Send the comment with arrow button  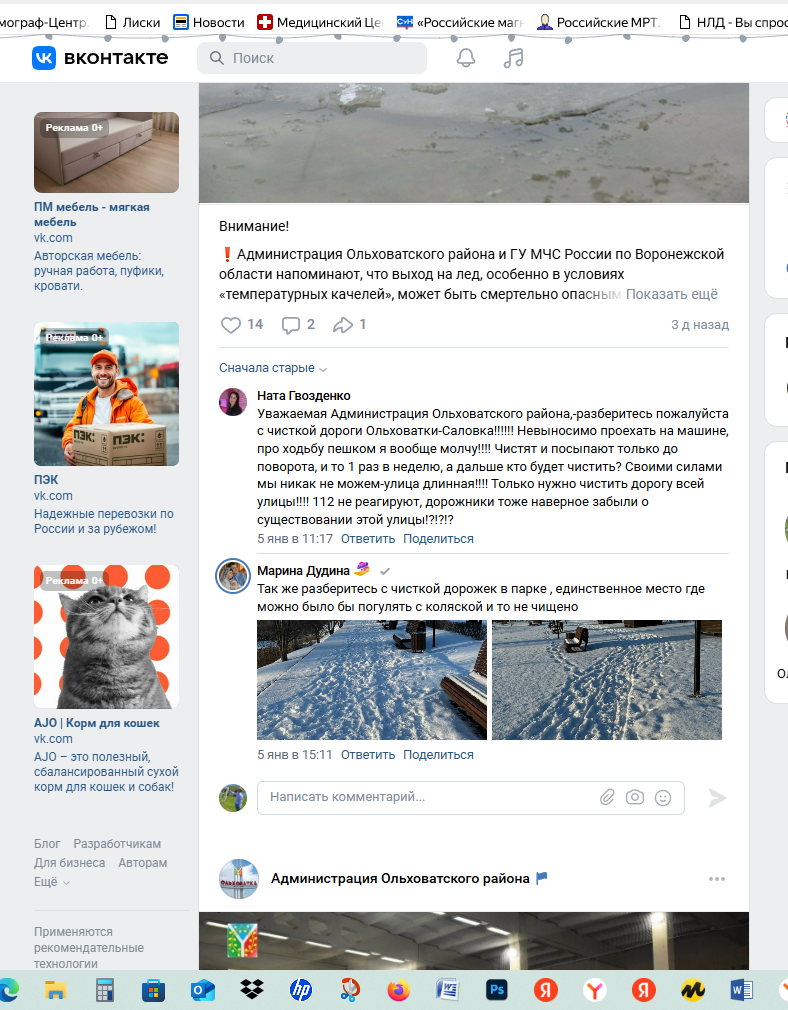tap(717, 797)
